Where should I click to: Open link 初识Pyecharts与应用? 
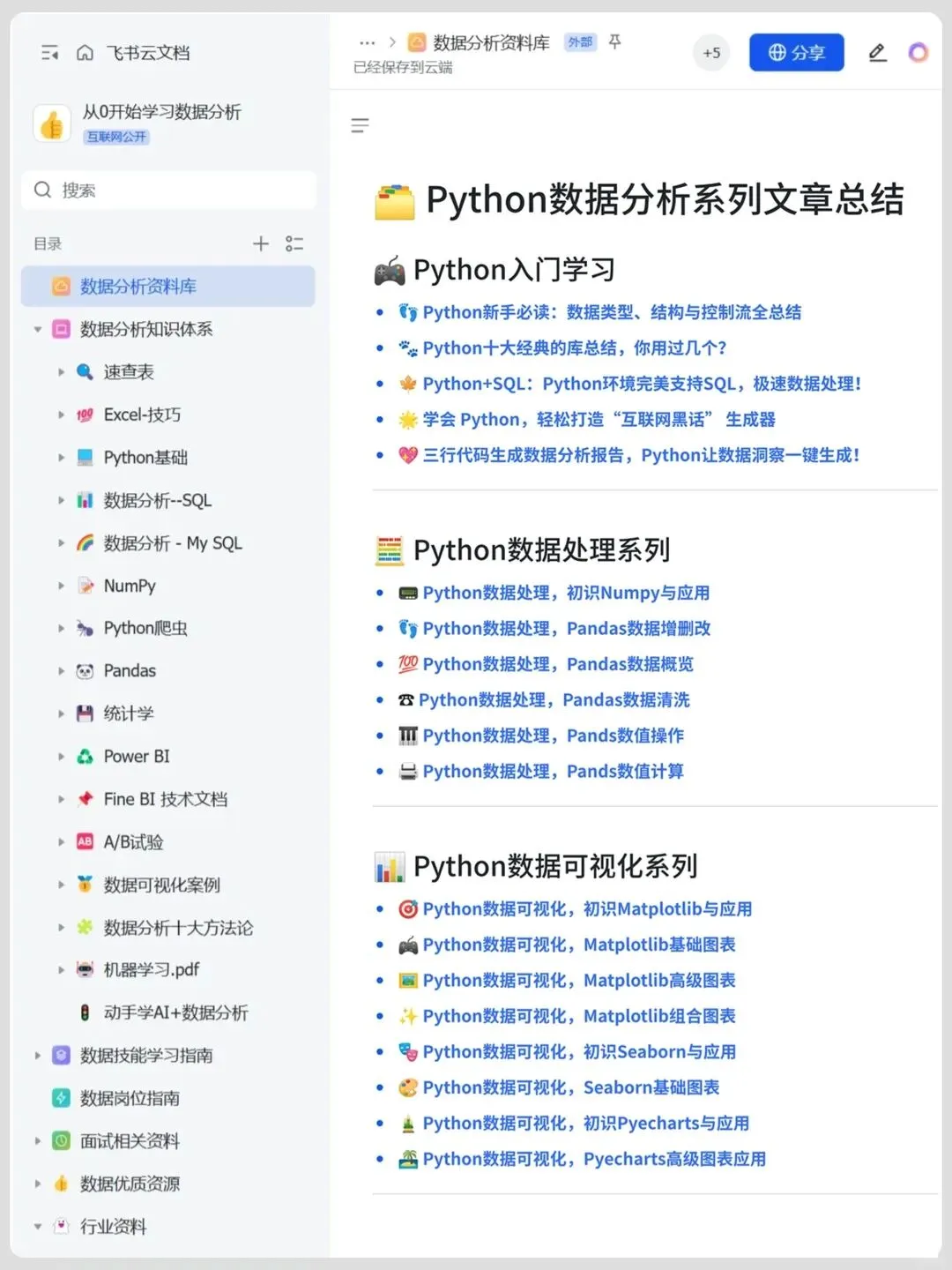point(586,1124)
